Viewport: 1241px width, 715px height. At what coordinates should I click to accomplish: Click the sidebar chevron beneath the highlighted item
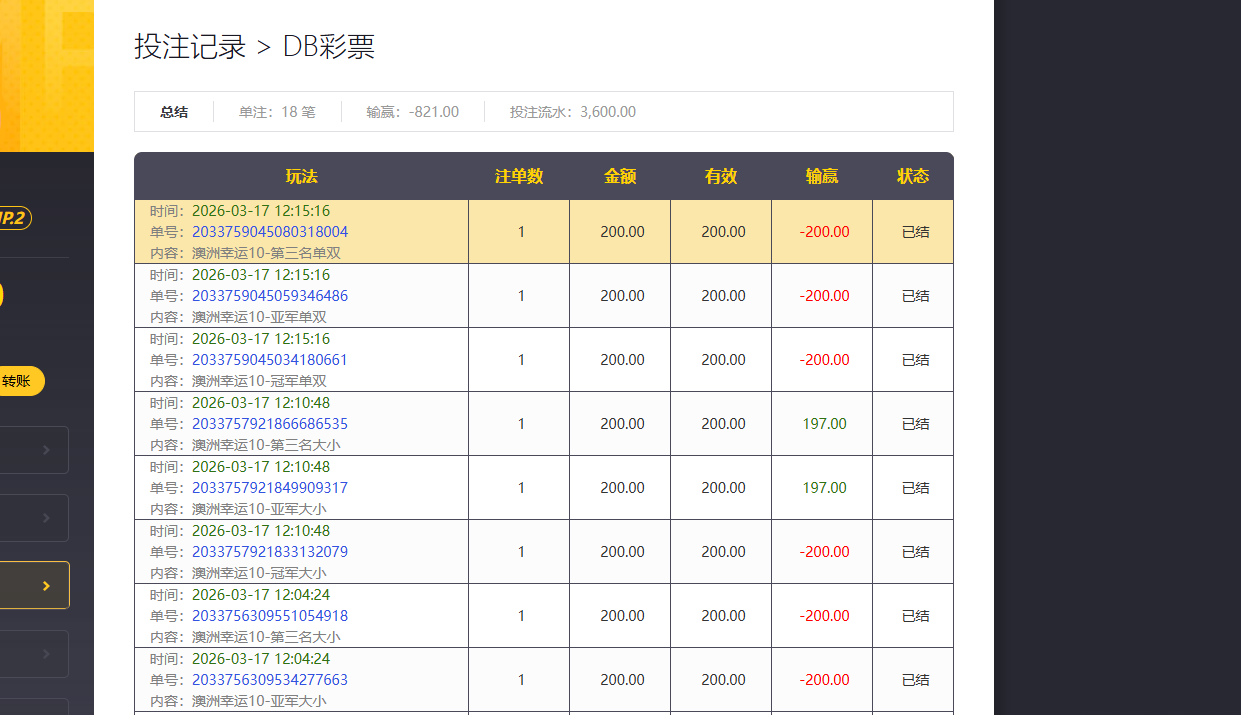(46, 654)
